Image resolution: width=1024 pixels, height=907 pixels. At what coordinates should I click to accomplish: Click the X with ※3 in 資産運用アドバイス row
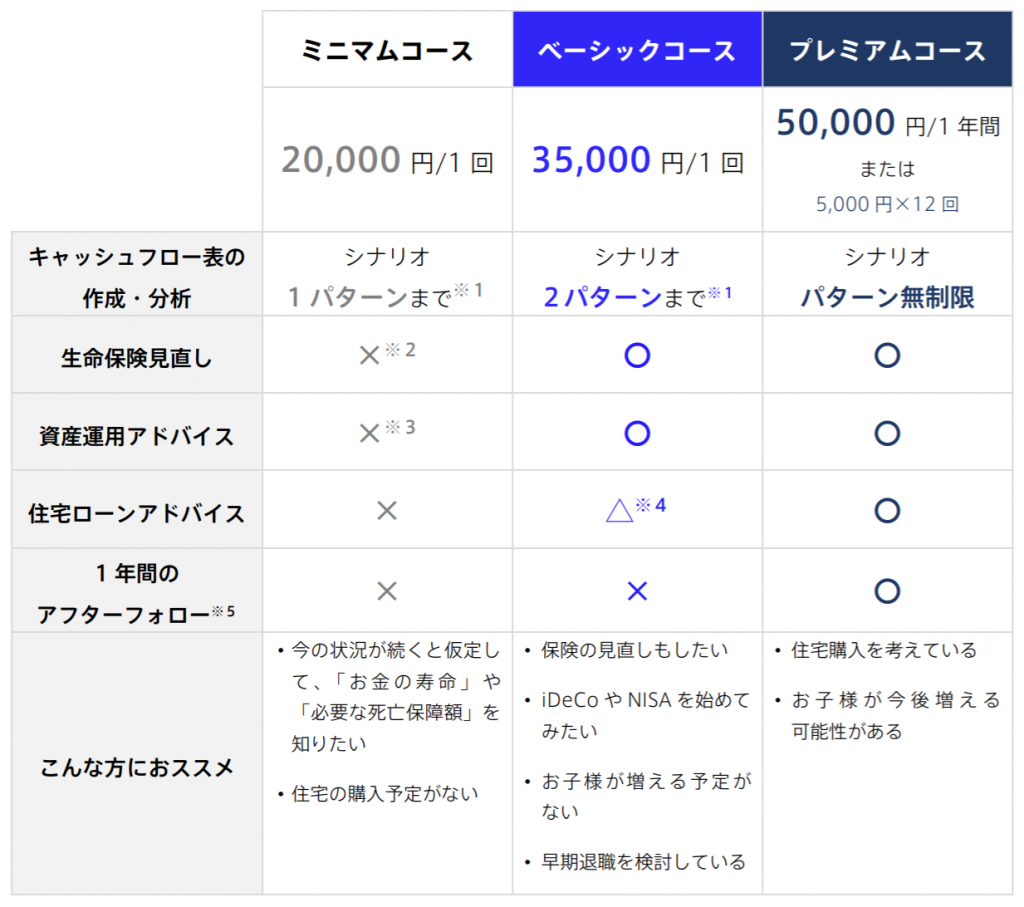pos(370,433)
